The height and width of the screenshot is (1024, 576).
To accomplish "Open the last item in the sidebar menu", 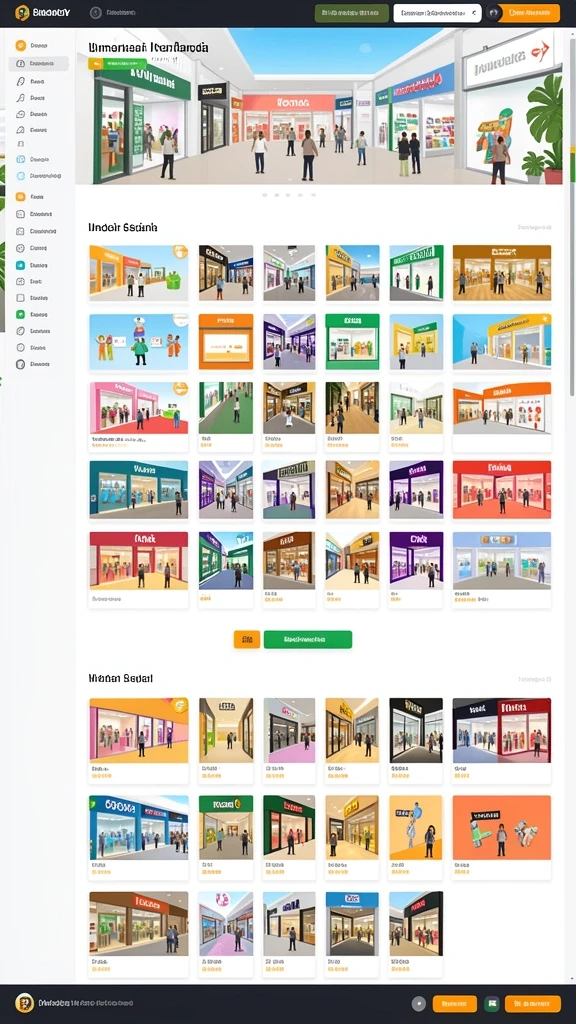I will tap(34, 364).
